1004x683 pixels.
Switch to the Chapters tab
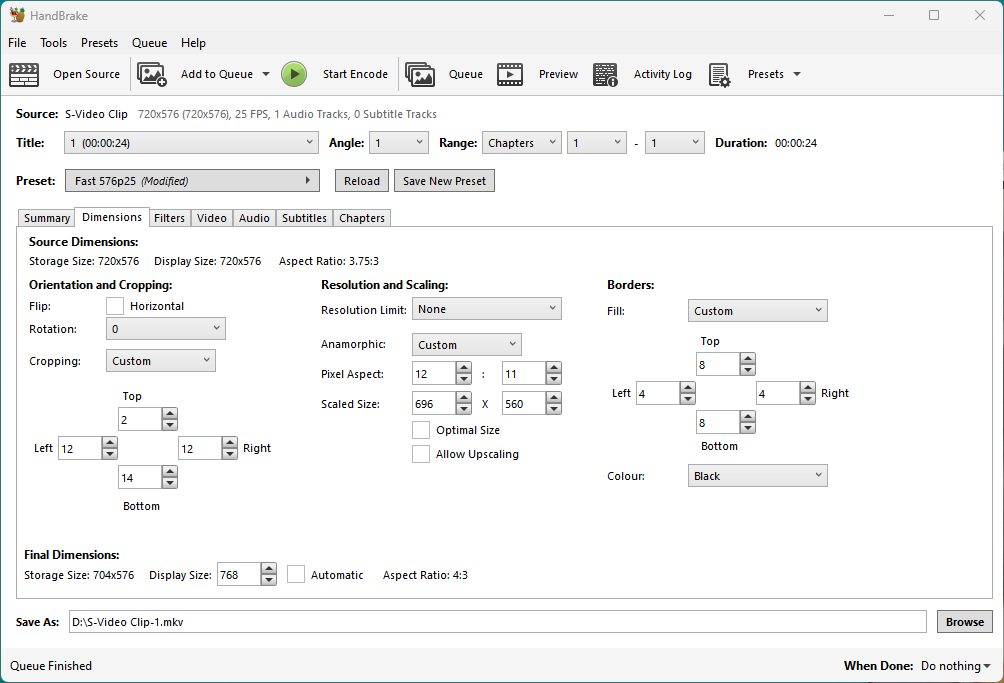[362, 218]
